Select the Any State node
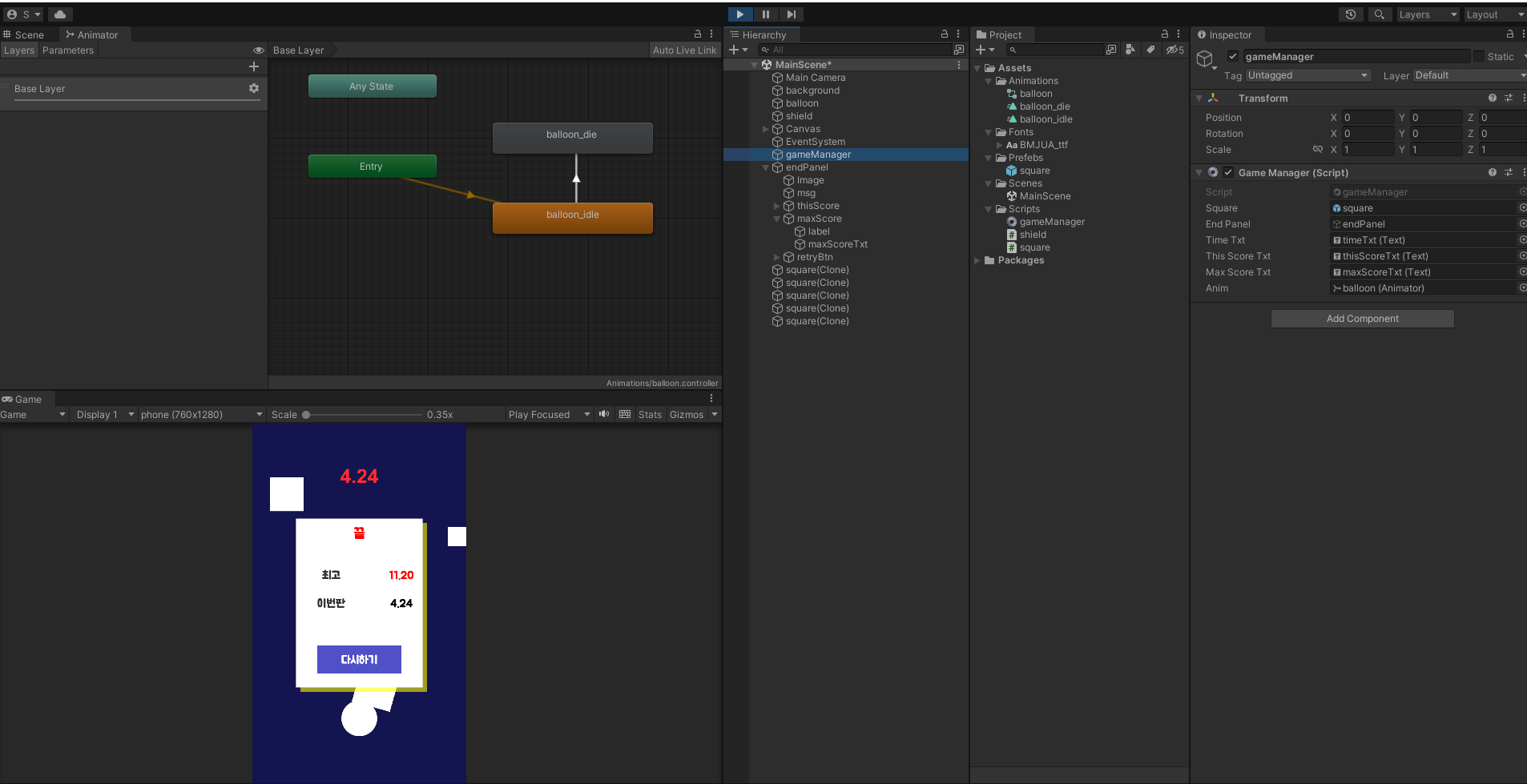 point(372,86)
